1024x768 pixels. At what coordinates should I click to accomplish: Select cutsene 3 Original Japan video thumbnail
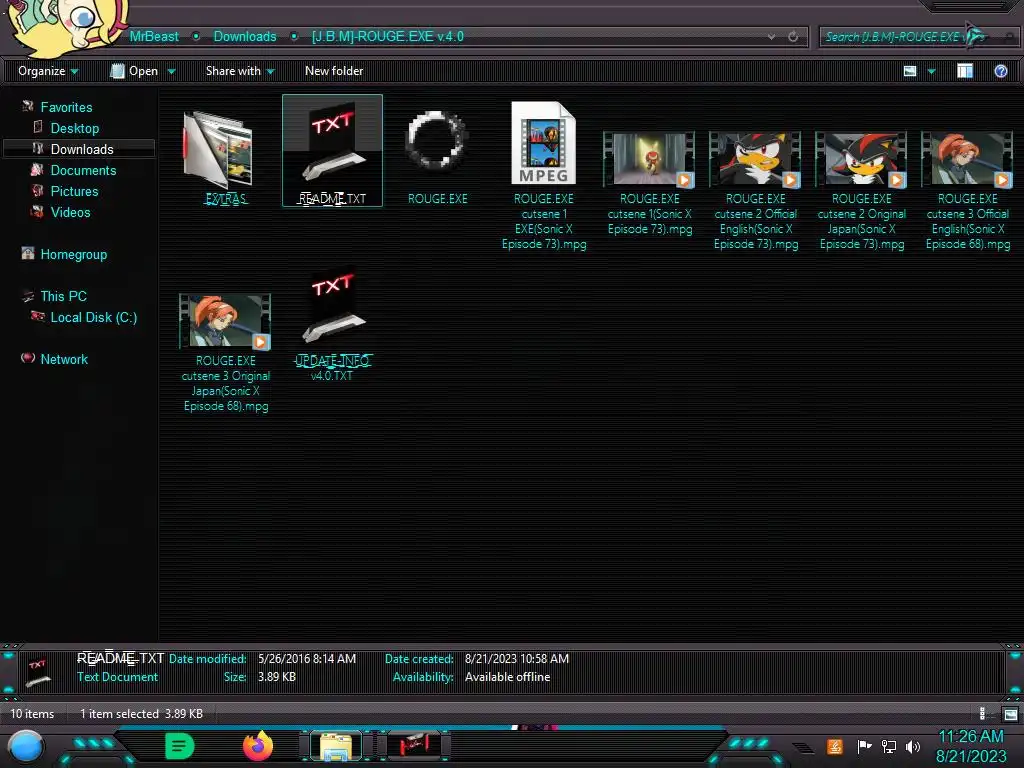tap(225, 321)
